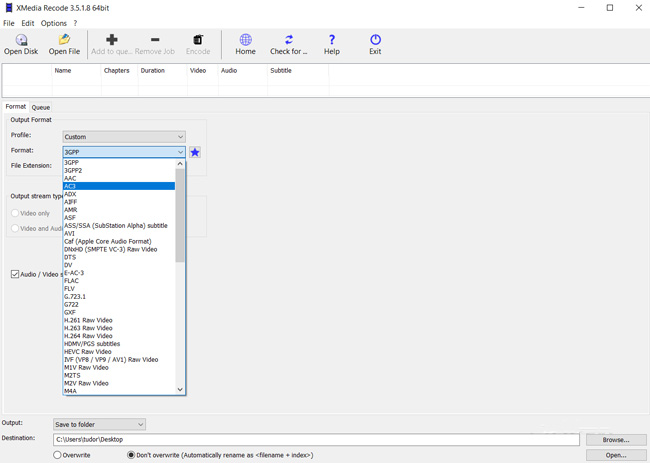Click the Duration column header
650x463 pixels.
[162, 70]
